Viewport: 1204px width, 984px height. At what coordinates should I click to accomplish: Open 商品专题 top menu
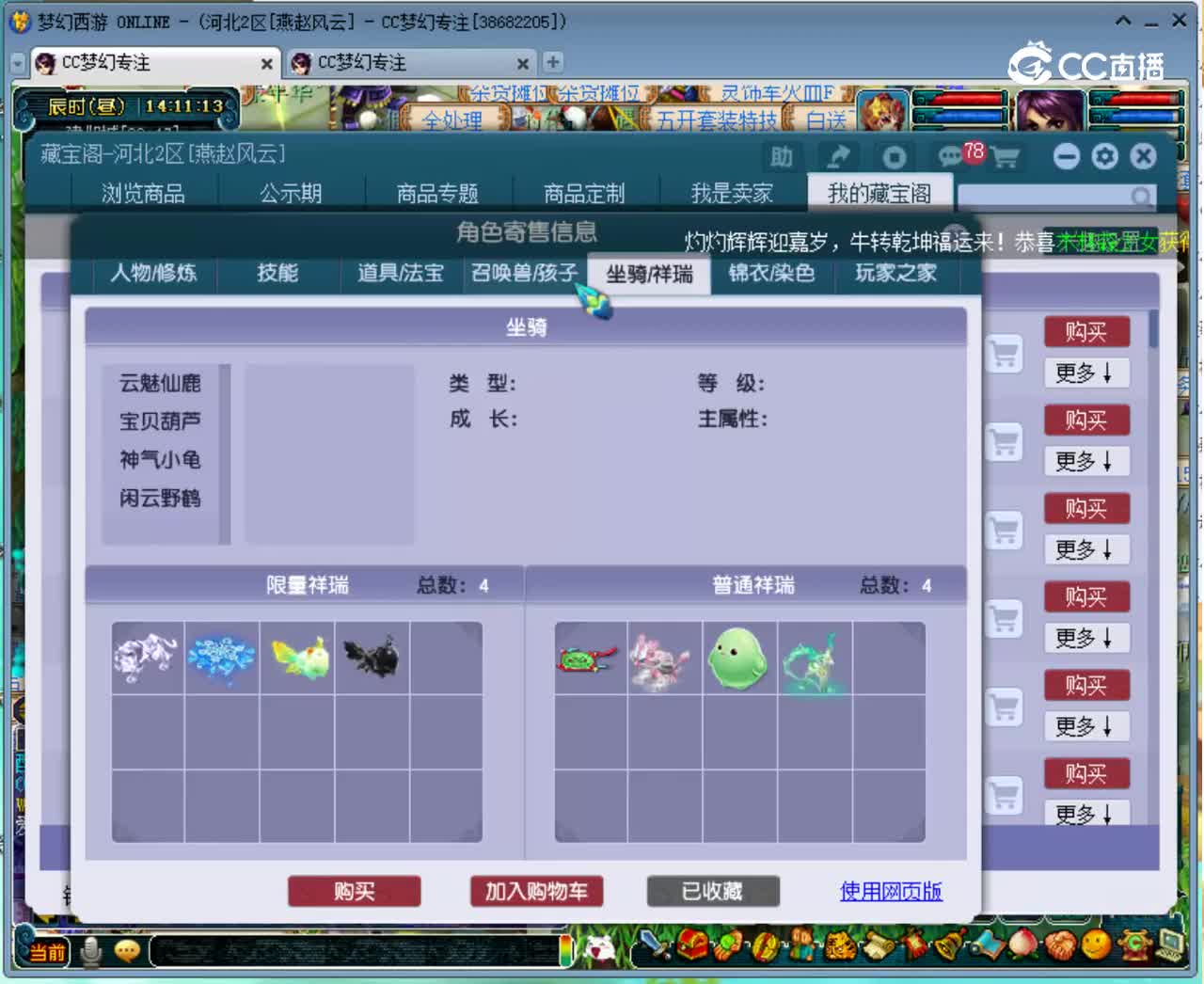pos(437,194)
